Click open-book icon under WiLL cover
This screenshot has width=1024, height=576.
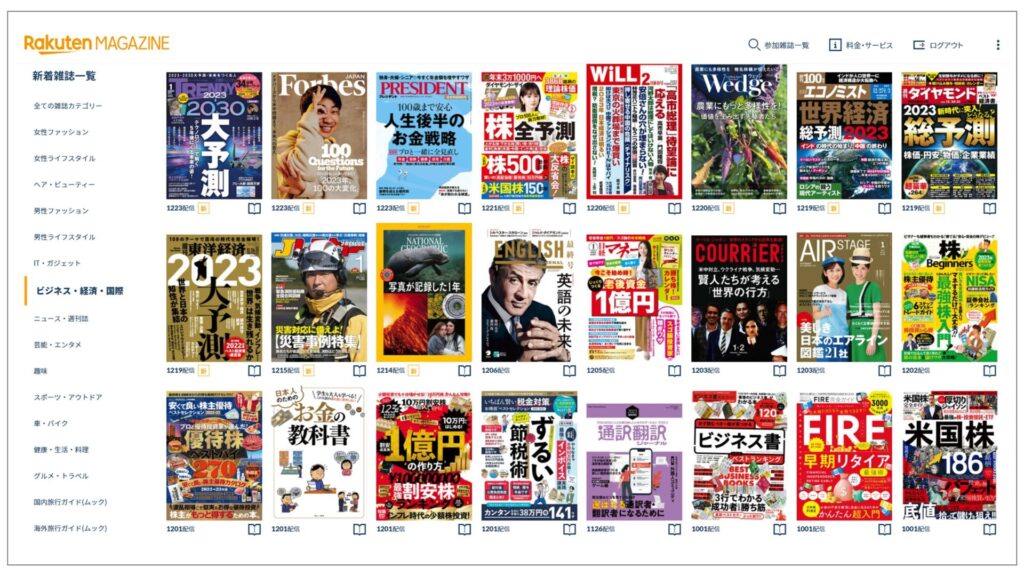675,208
